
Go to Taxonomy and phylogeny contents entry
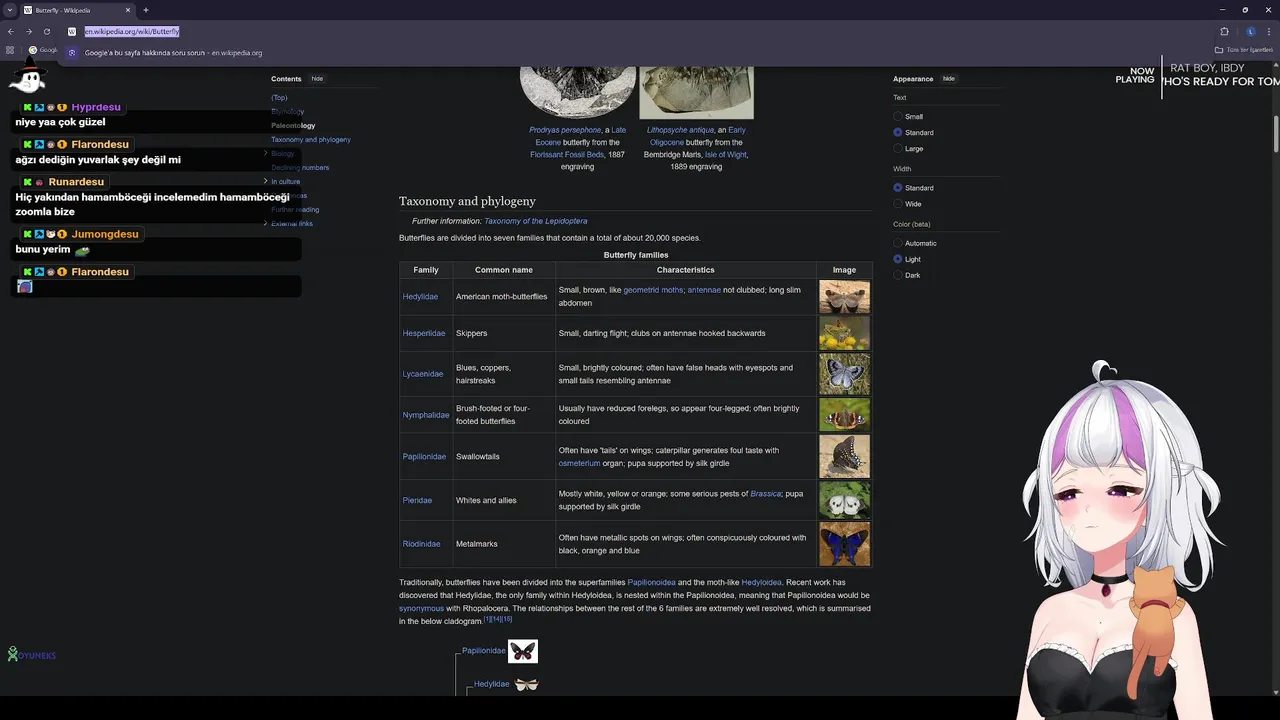click(x=311, y=140)
